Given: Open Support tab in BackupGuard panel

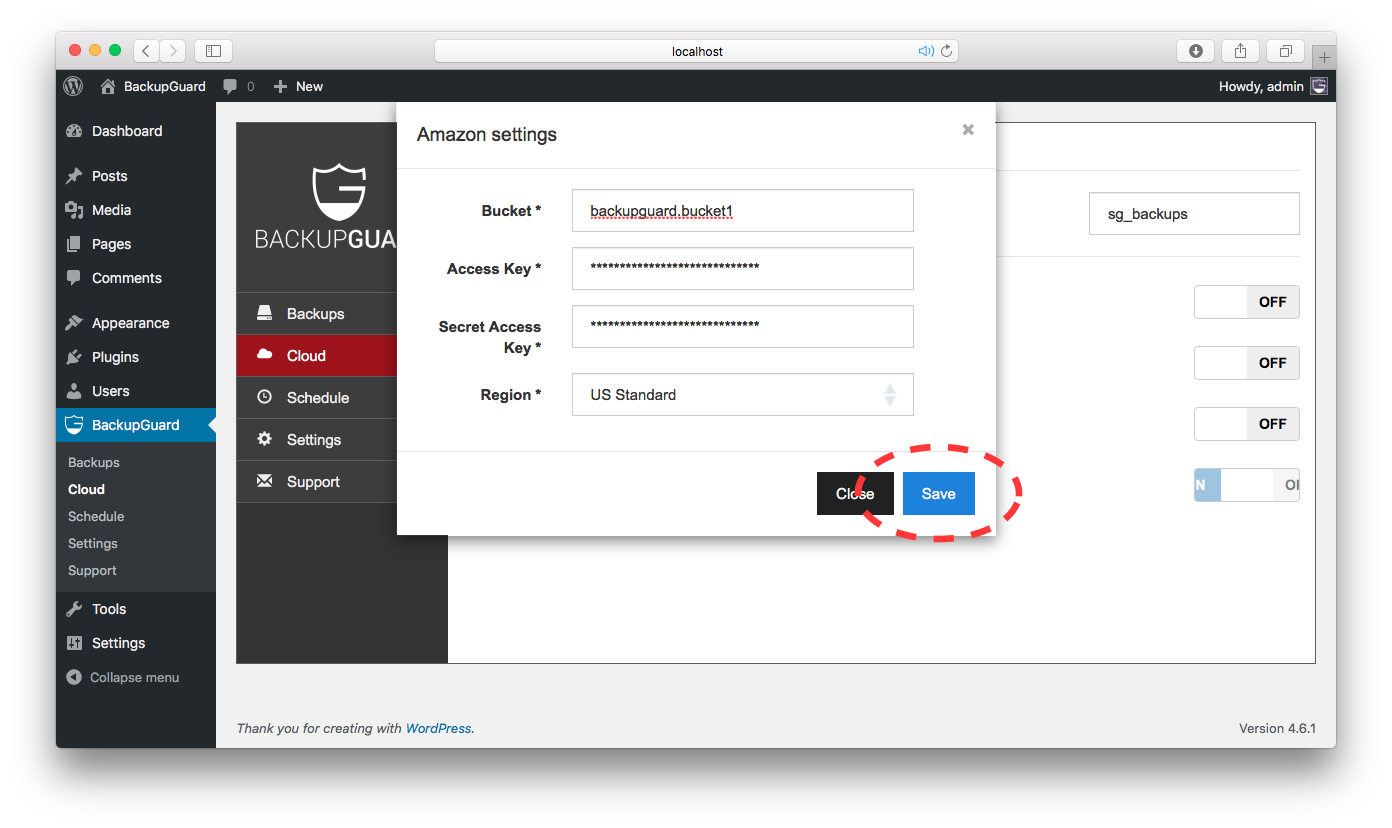Looking at the screenshot, I should [317, 482].
